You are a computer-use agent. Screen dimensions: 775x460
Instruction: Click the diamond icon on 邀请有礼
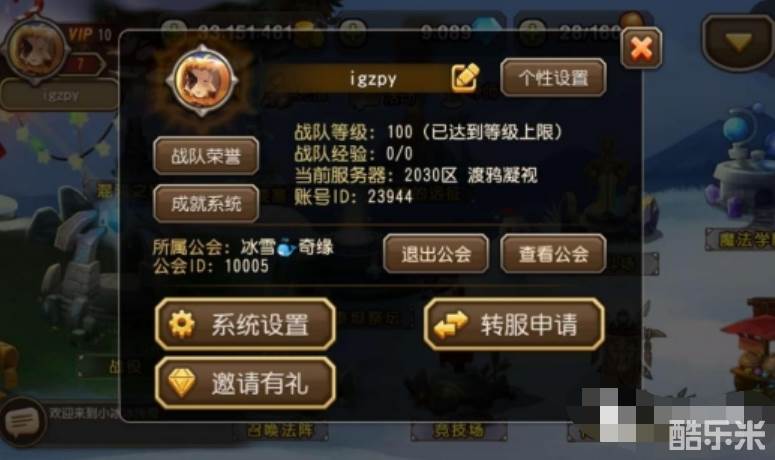coord(182,383)
